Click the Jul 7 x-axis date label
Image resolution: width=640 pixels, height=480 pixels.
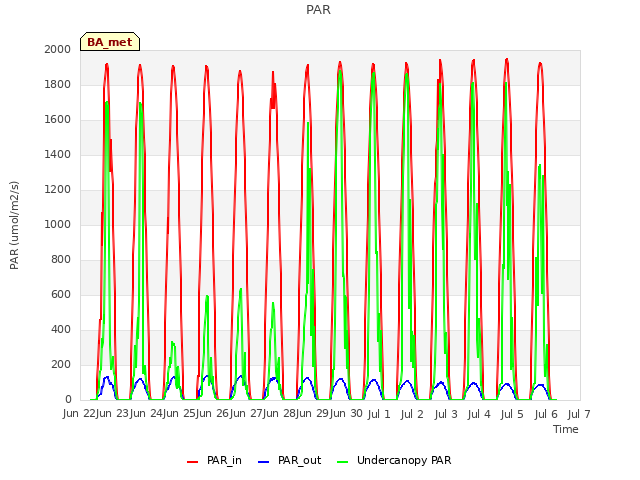click(x=579, y=415)
